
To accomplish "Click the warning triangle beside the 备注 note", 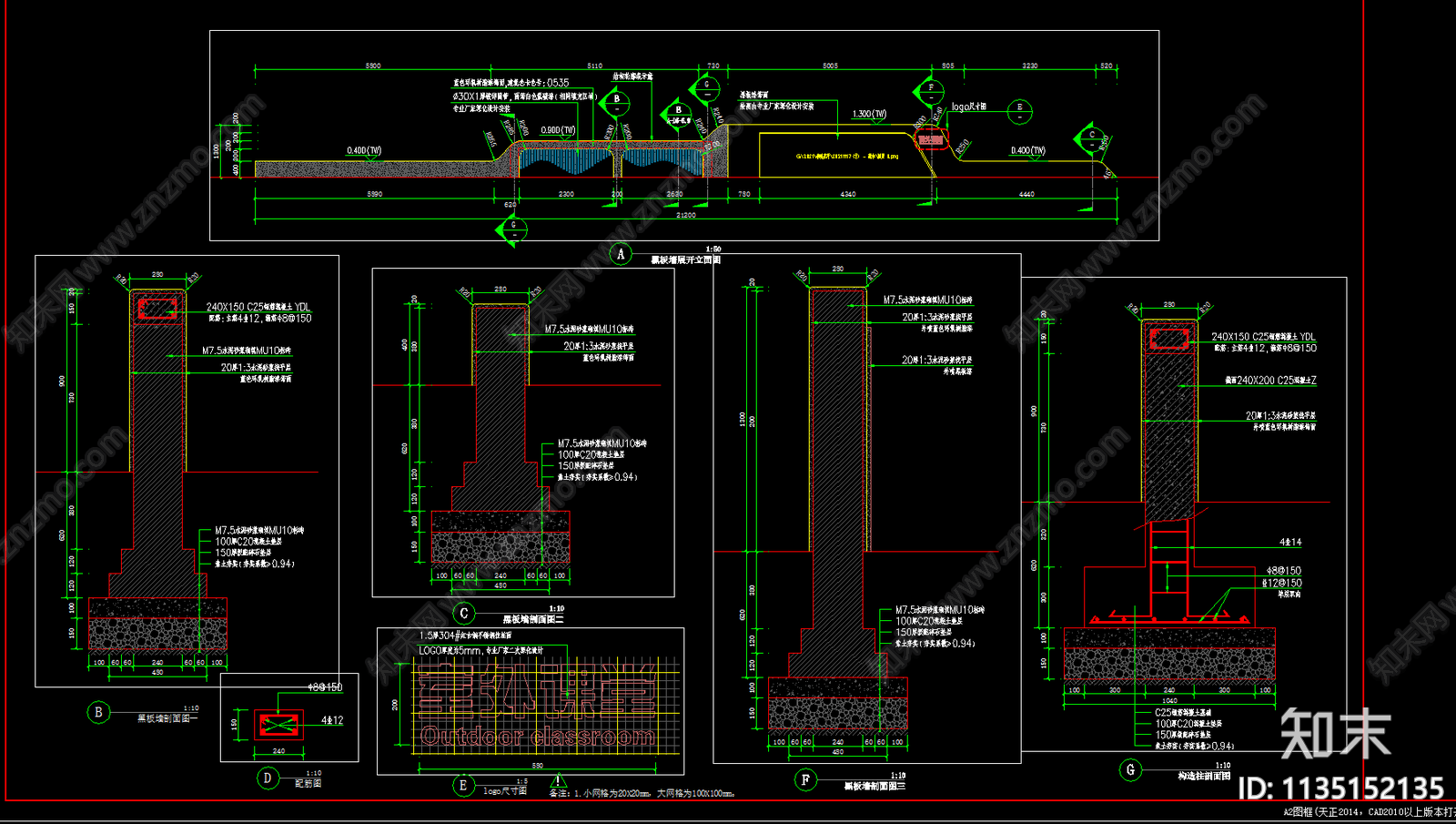I will click(558, 780).
